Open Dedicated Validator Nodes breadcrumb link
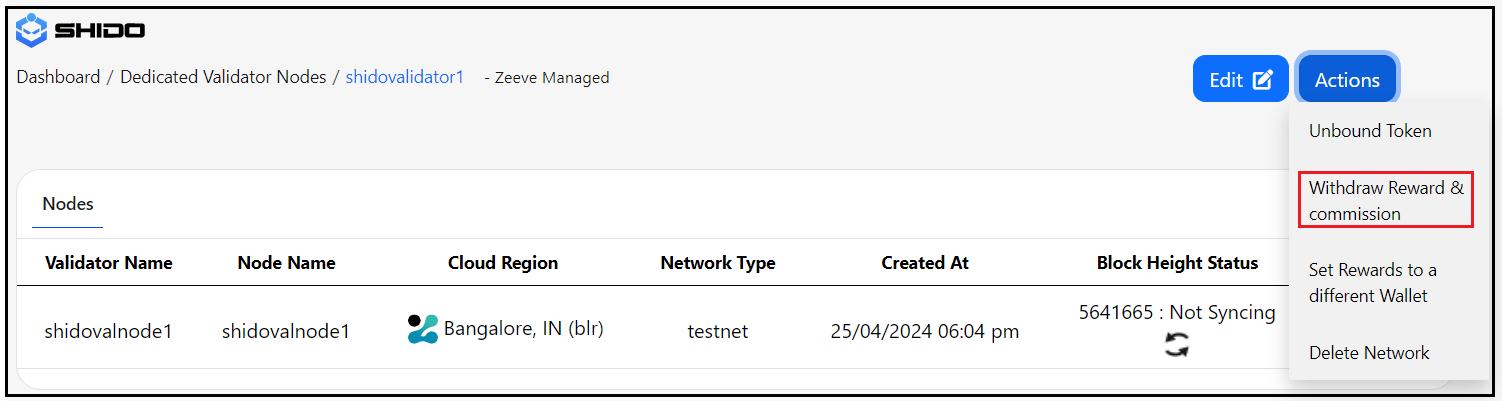Image resolution: width=1502 pixels, height=401 pixels. point(223,77)
